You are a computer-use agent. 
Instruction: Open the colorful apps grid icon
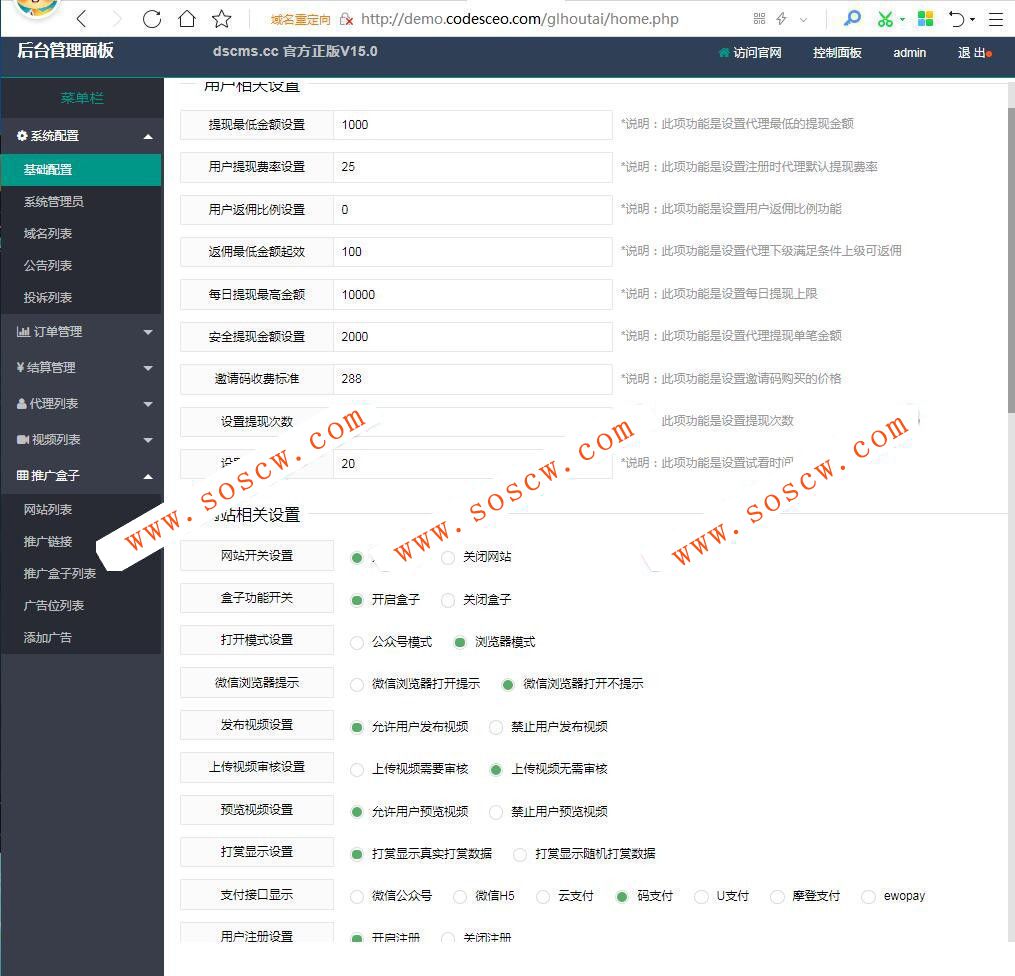(926, 19)
